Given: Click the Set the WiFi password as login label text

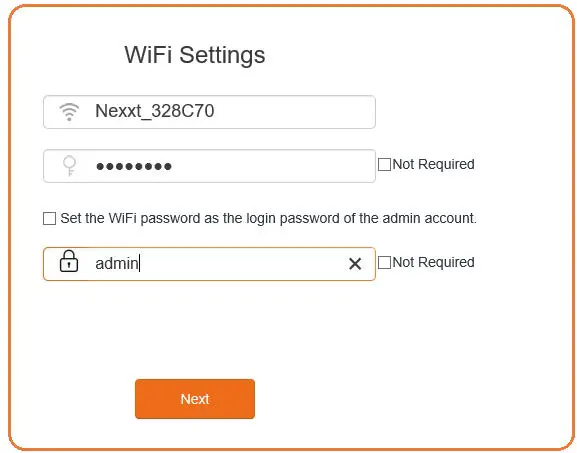Looking at the screenshot, I should point(268,218).
